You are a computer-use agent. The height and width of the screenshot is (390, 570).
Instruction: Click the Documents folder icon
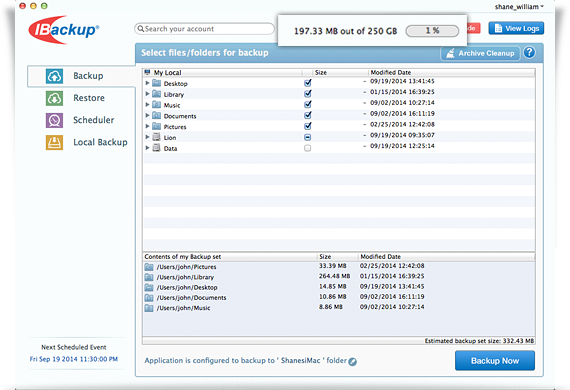(156, 116)
